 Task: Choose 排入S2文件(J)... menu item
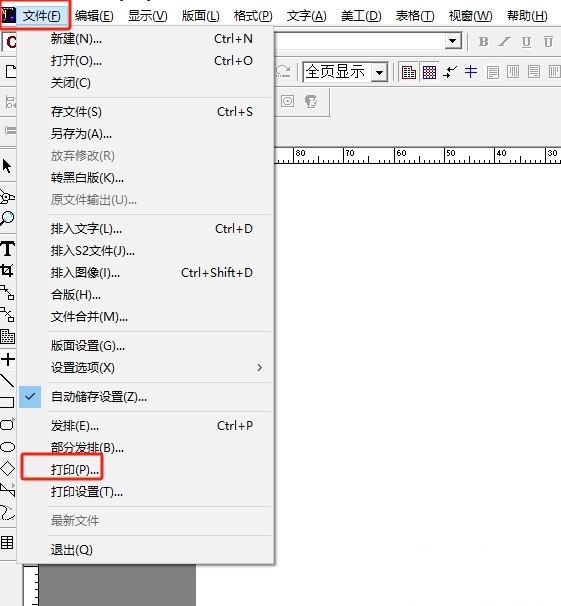click(147, 251)
